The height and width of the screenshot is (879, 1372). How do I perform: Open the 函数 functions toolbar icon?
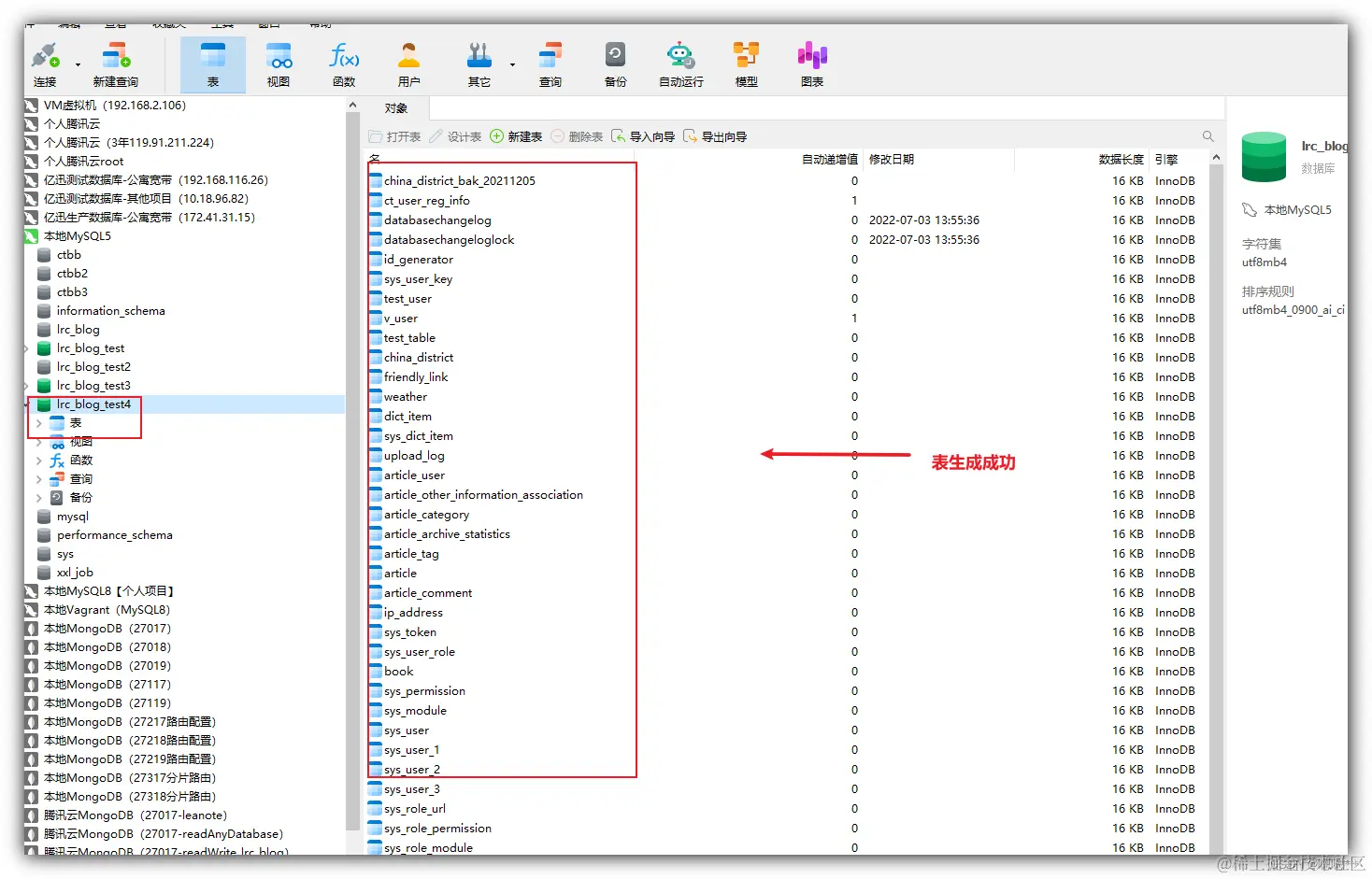pos(344,64)
